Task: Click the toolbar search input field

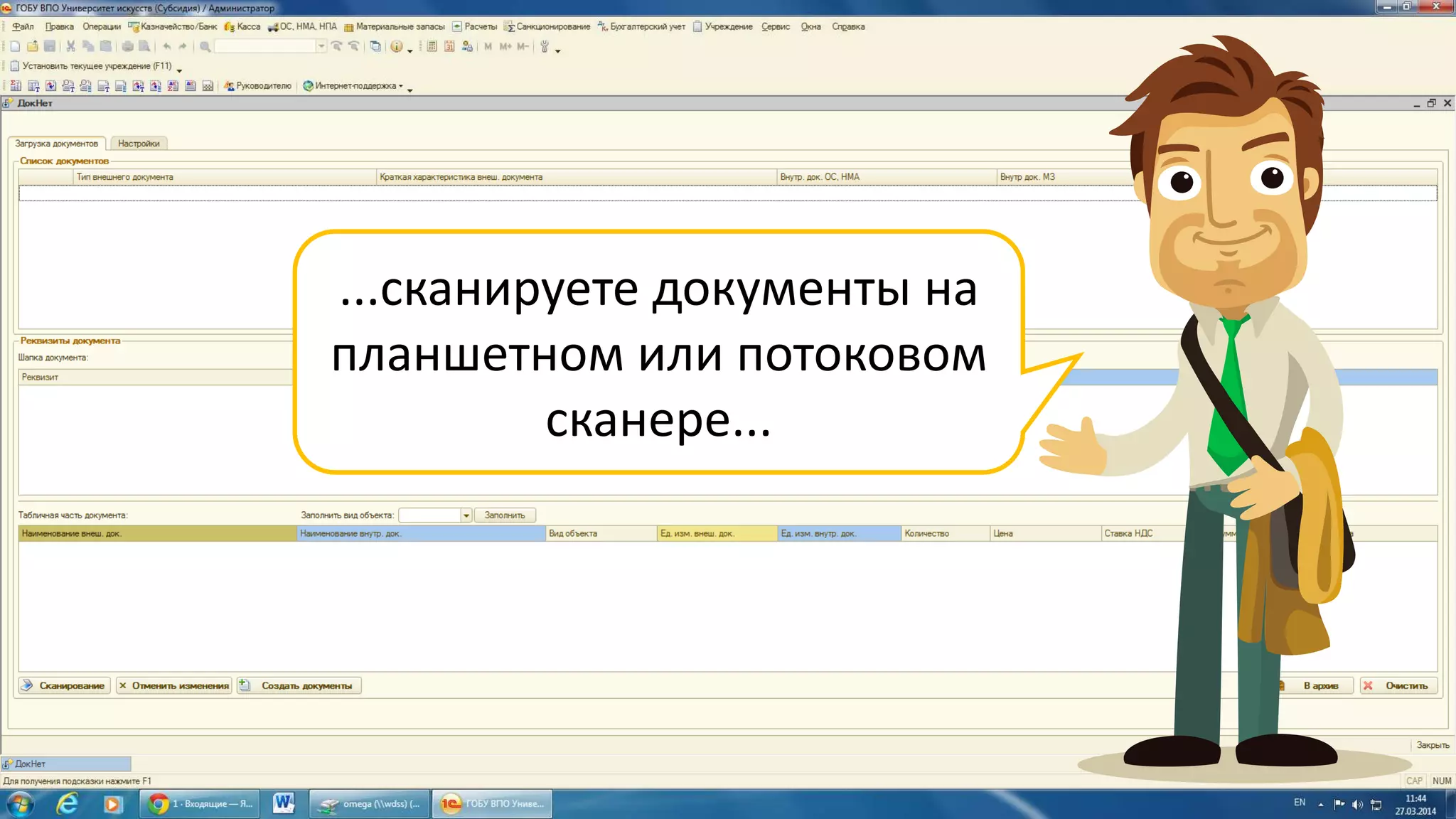Action: pyautogui.click(x=265, y=46)
